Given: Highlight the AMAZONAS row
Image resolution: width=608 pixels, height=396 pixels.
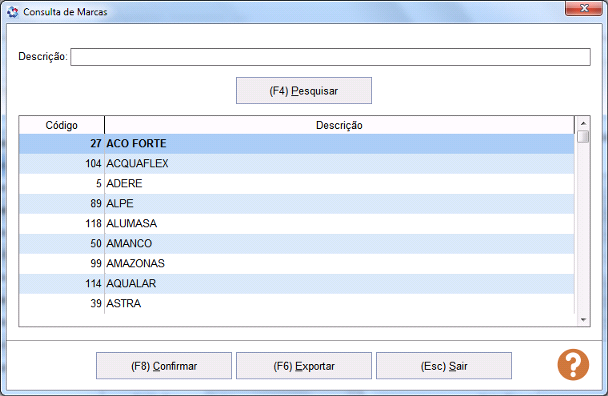Looking at the screenshot, I should (x=297, y=263).
